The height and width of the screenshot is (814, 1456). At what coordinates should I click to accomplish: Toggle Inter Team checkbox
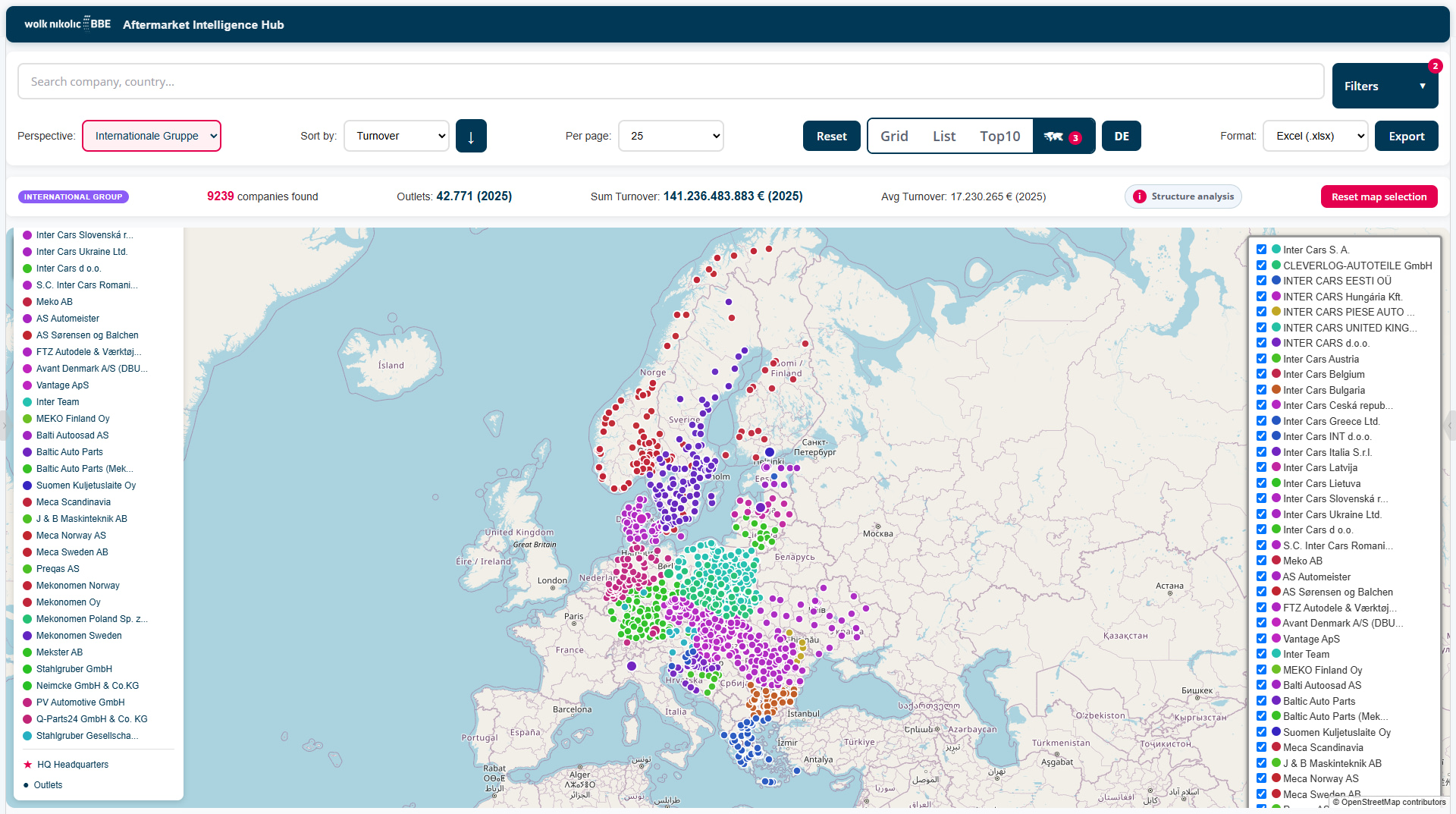(x=1261, y=654)
